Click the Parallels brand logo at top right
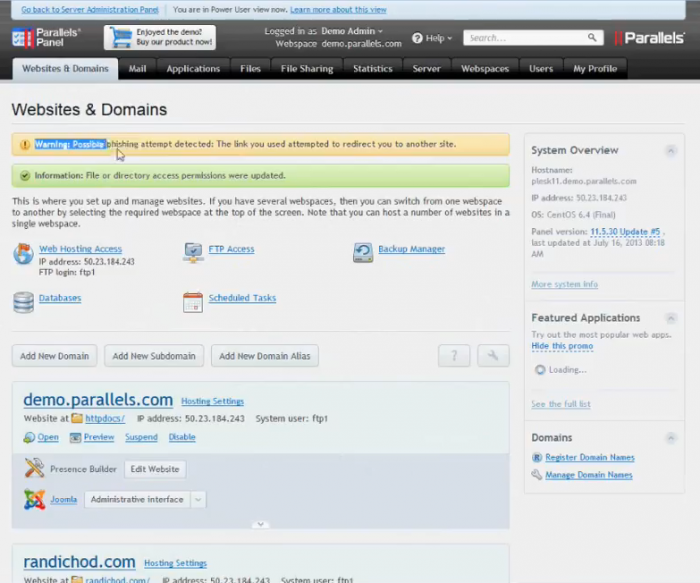 click(x=649, y=38)
